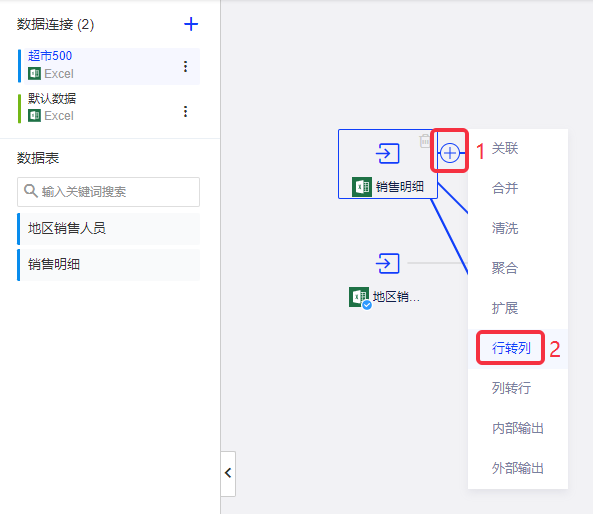Viewport: 593px width, 514px height.
Task: Select the 销售明细 input node icon
Action: tap(387, 154)
